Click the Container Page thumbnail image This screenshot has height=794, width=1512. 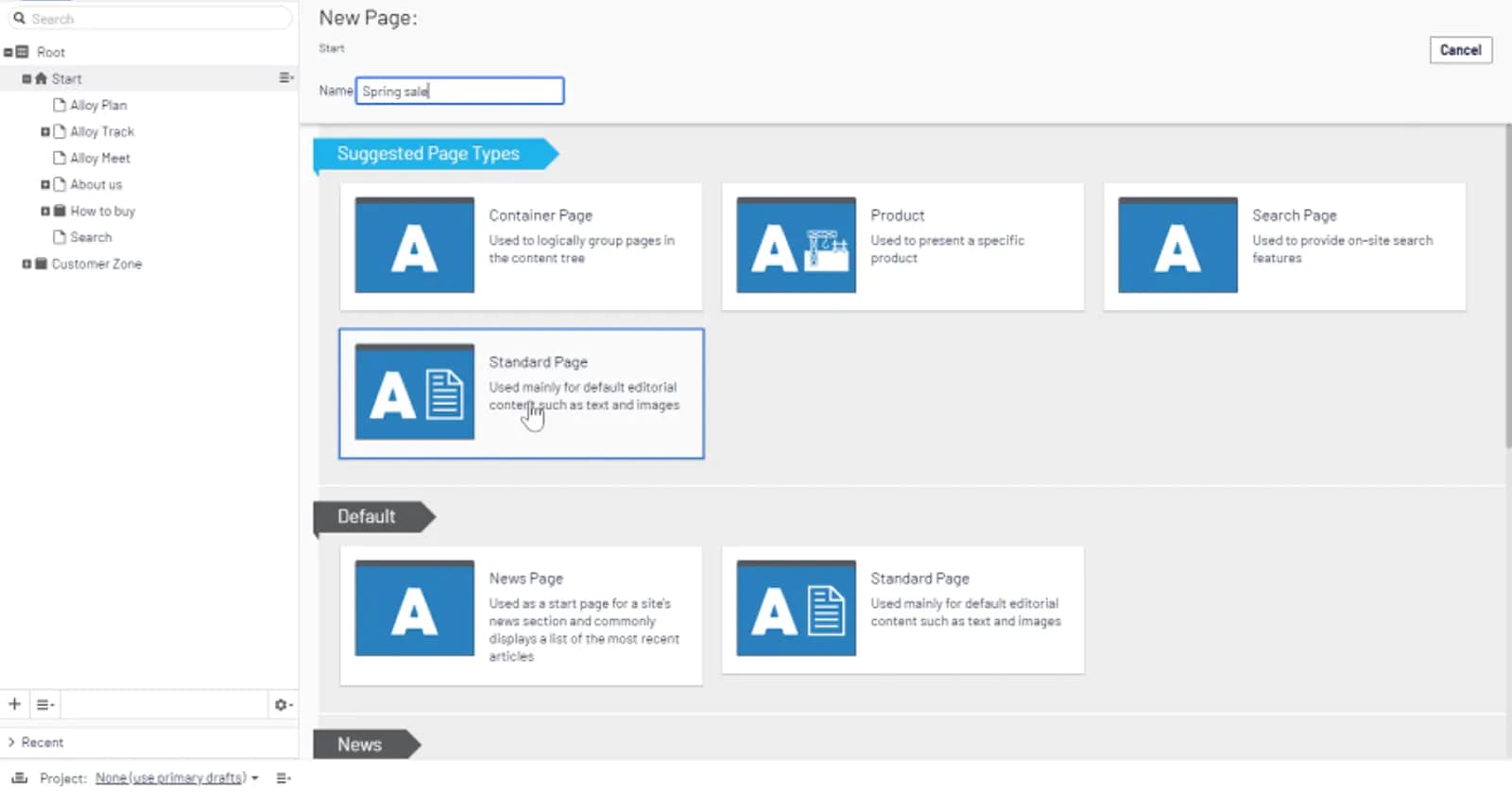(x=415, y=245)
